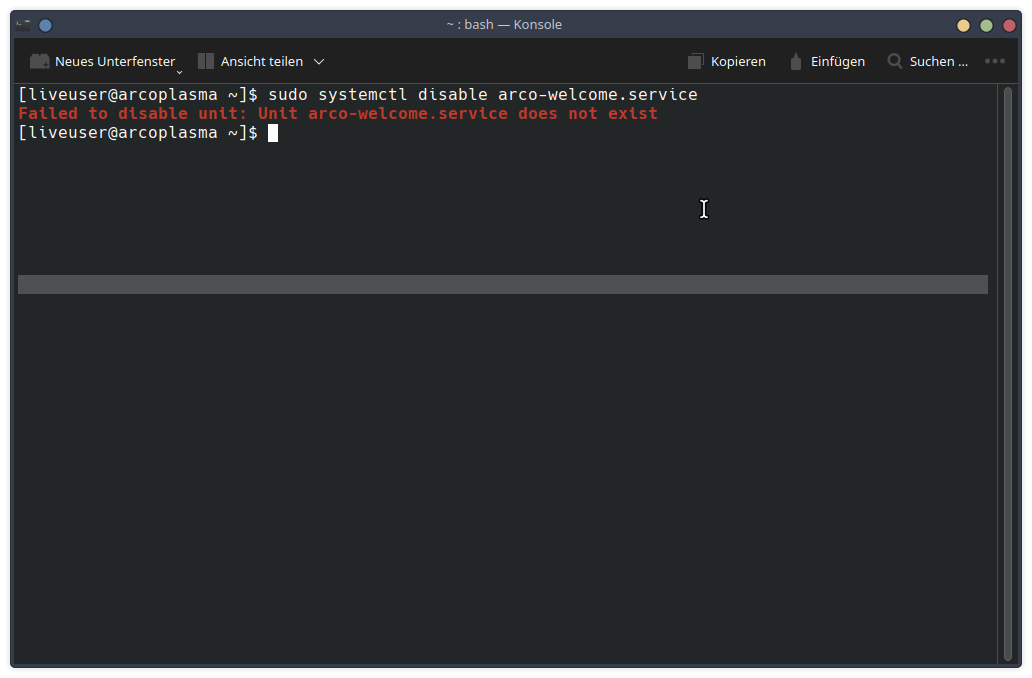
Task: Minimize window with the yellow button
Action: 963,25
